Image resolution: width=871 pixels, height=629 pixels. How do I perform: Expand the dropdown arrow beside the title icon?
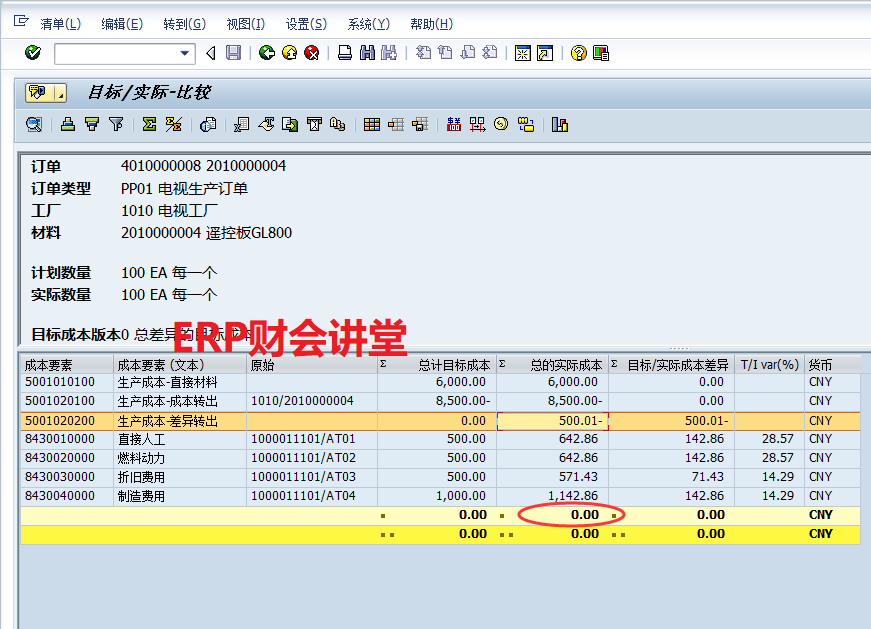(60, 93)
